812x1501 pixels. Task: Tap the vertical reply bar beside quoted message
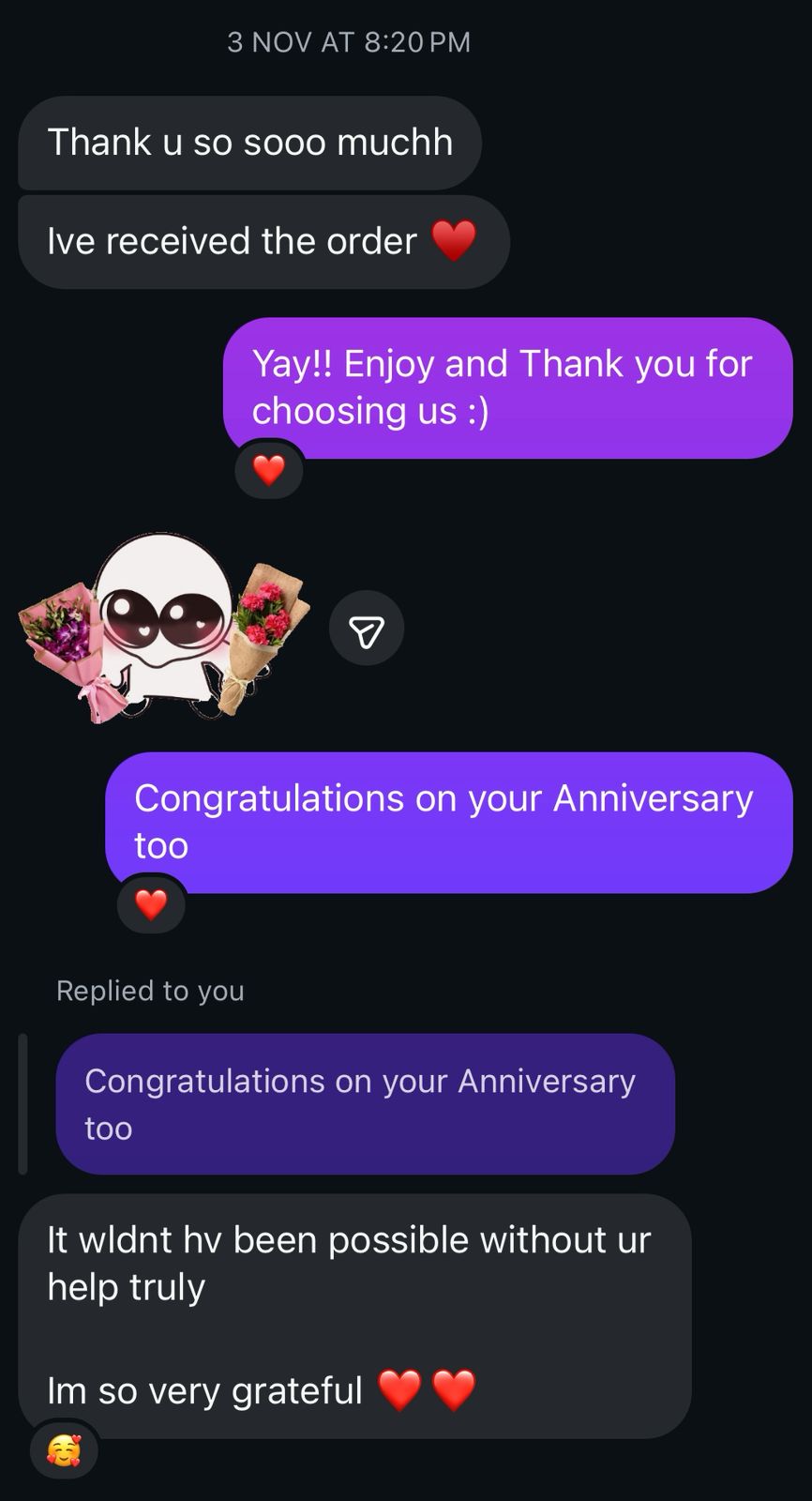[x=23, y=1104]
